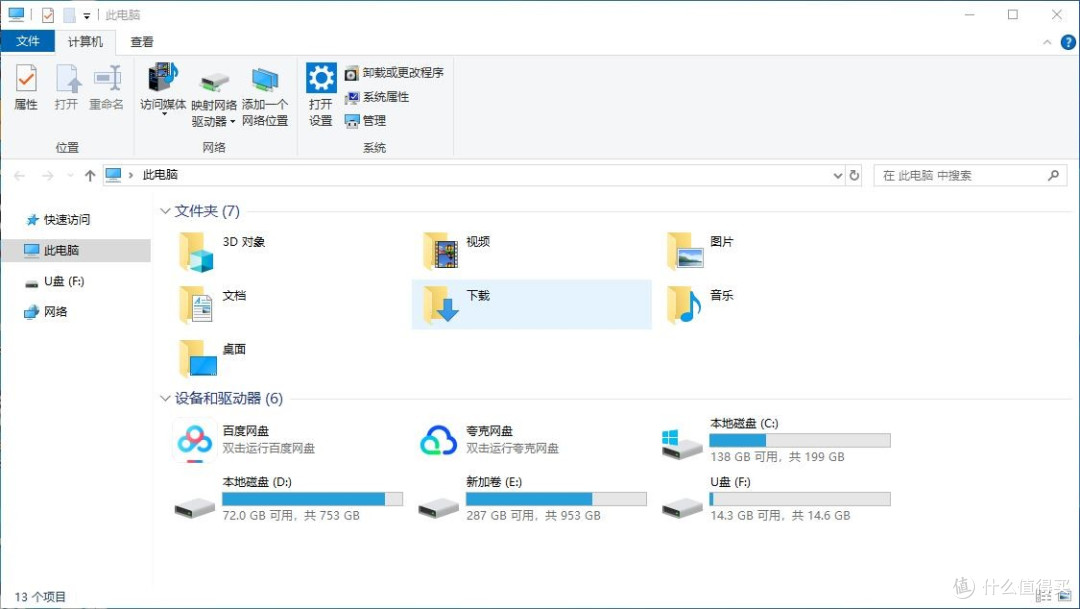Screen dimensions: 1080x609
Task: Open the Customize Quick Access Toolbar dropdown
Action: tap(87, 15)
